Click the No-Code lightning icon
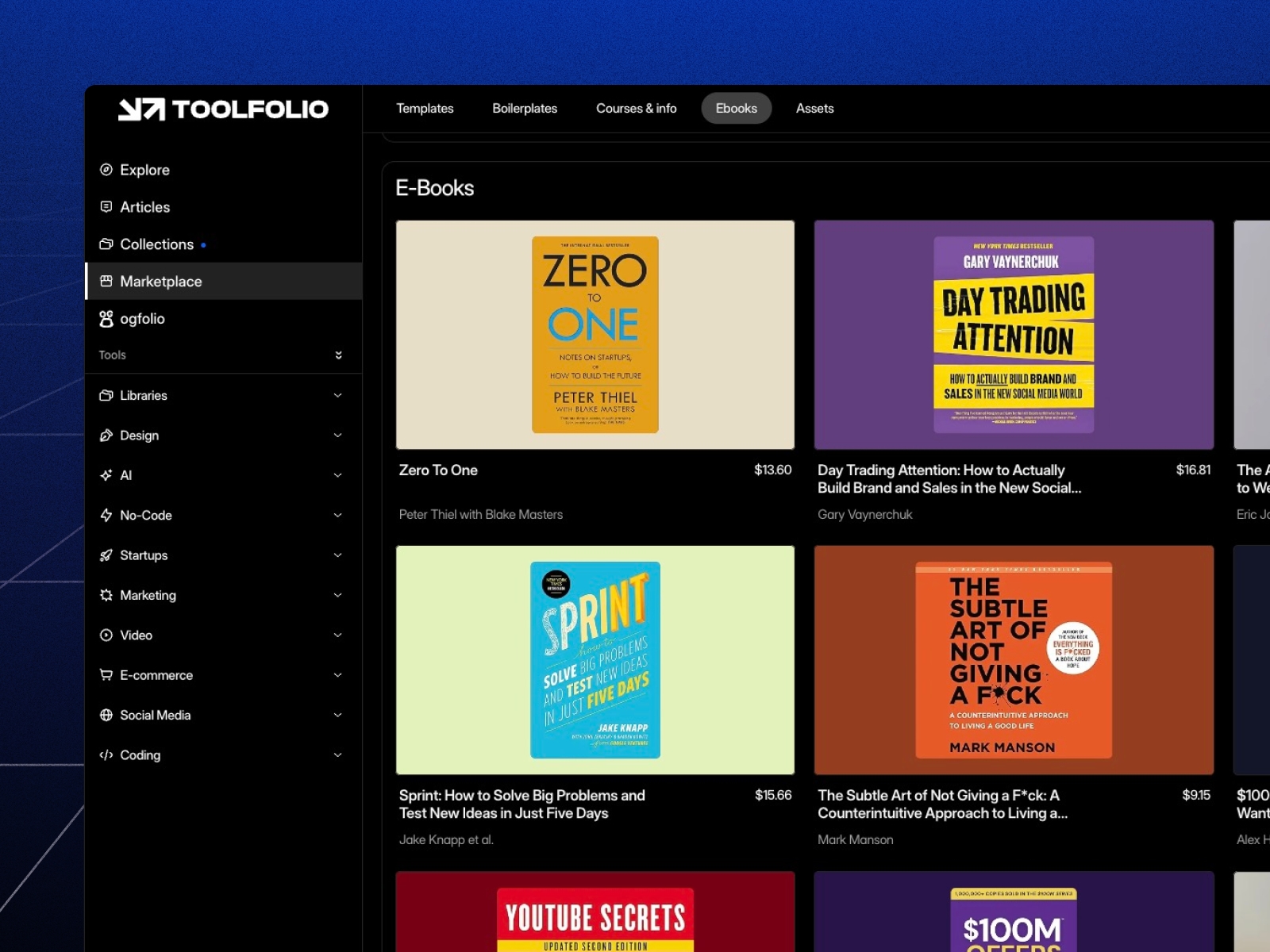Image resolution: width=1270 pixels, height=952 pixels. coord(106,516)
